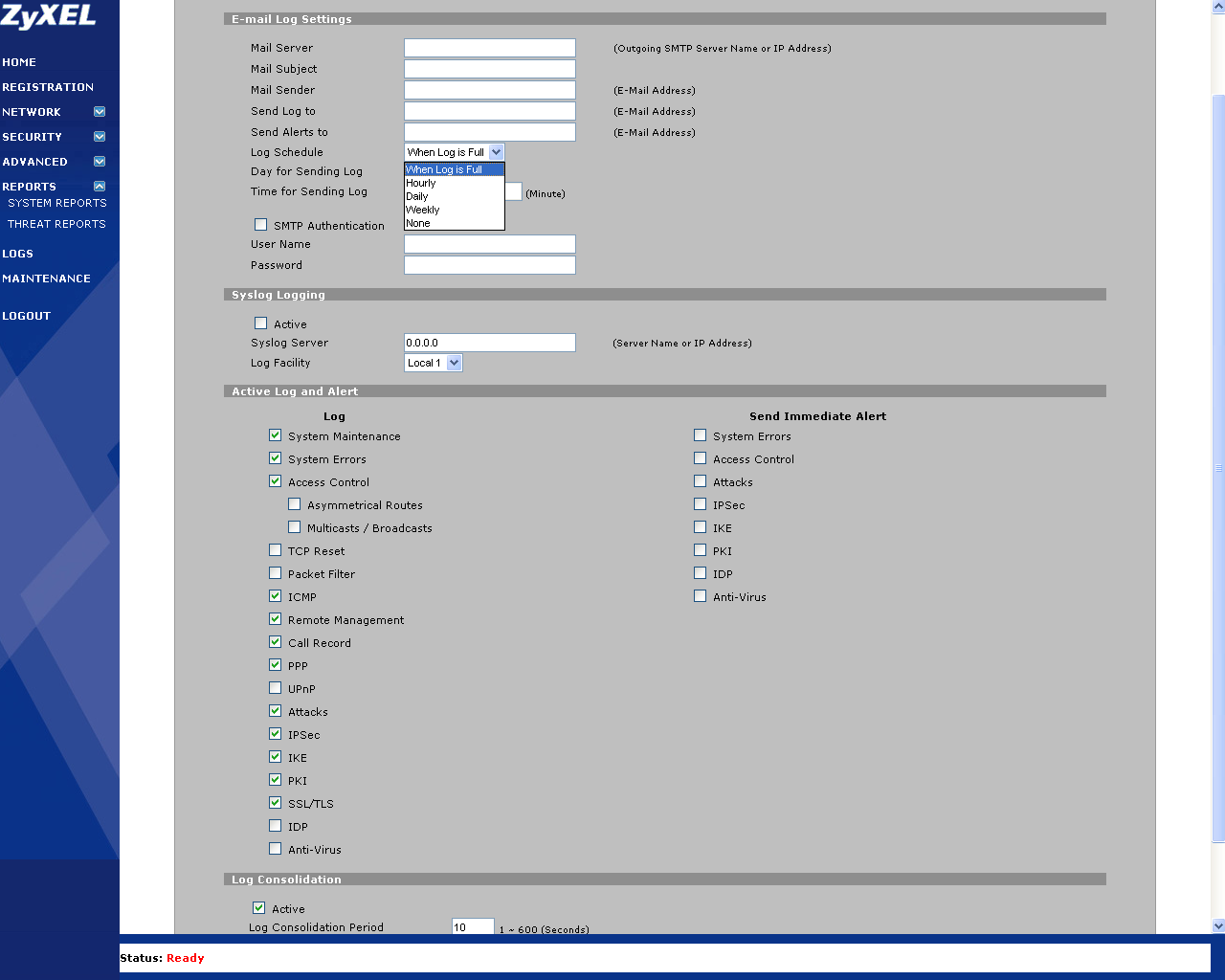1225x980 pixels.
Task: Enable the Anti-Virus immediate alert checkbox
Action: [701, 596]
